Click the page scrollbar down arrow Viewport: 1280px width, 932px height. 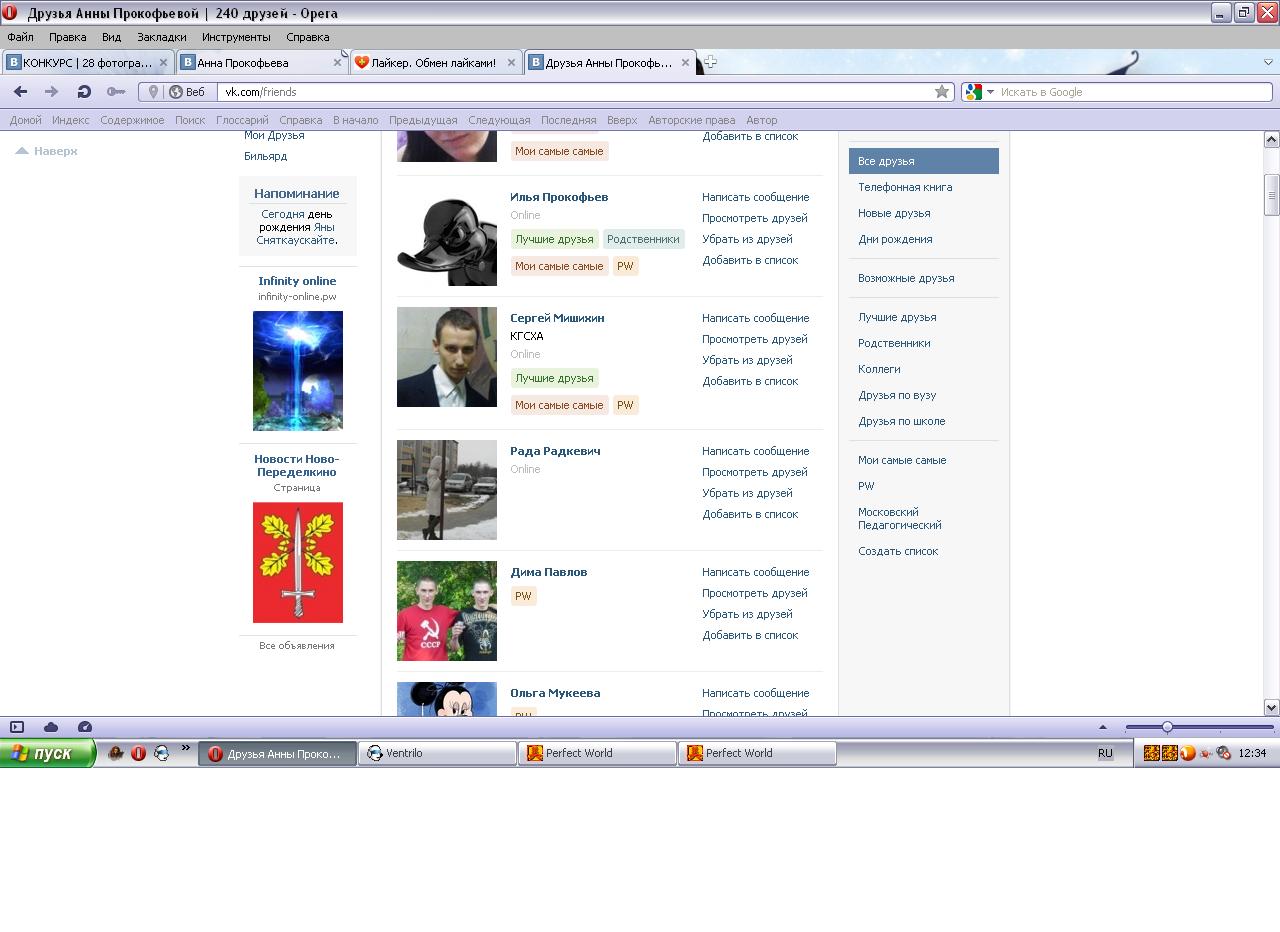pyautogui.click(x=1271, y=707)
